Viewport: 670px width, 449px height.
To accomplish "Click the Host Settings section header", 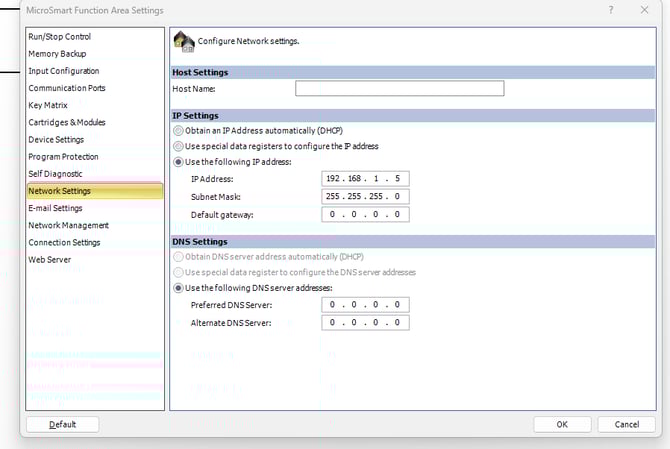I will [413, 72].
